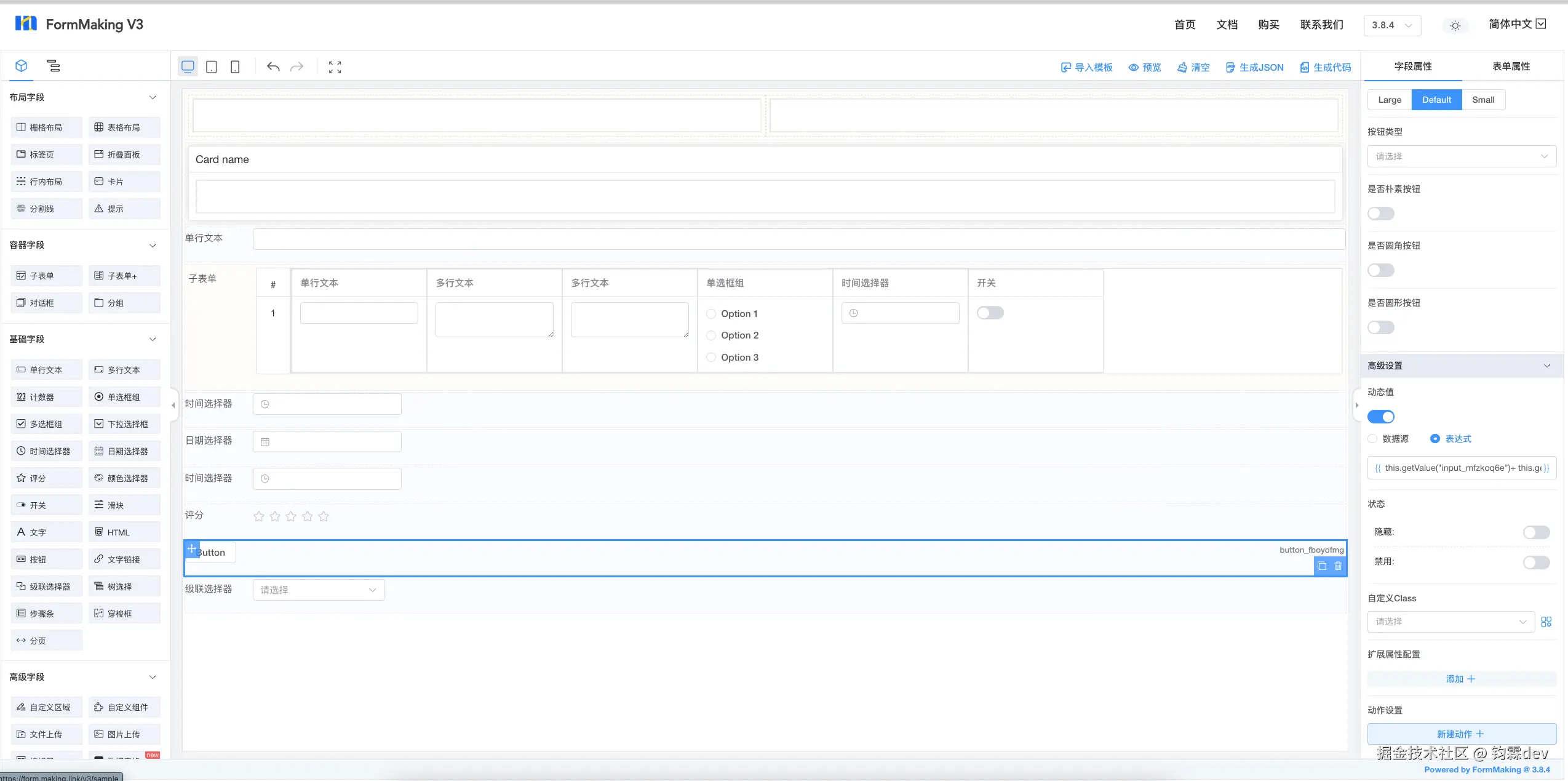Click the custom Class grid icon
This screenshot has height=781, width=1568.
click(x=1546, y=622)
